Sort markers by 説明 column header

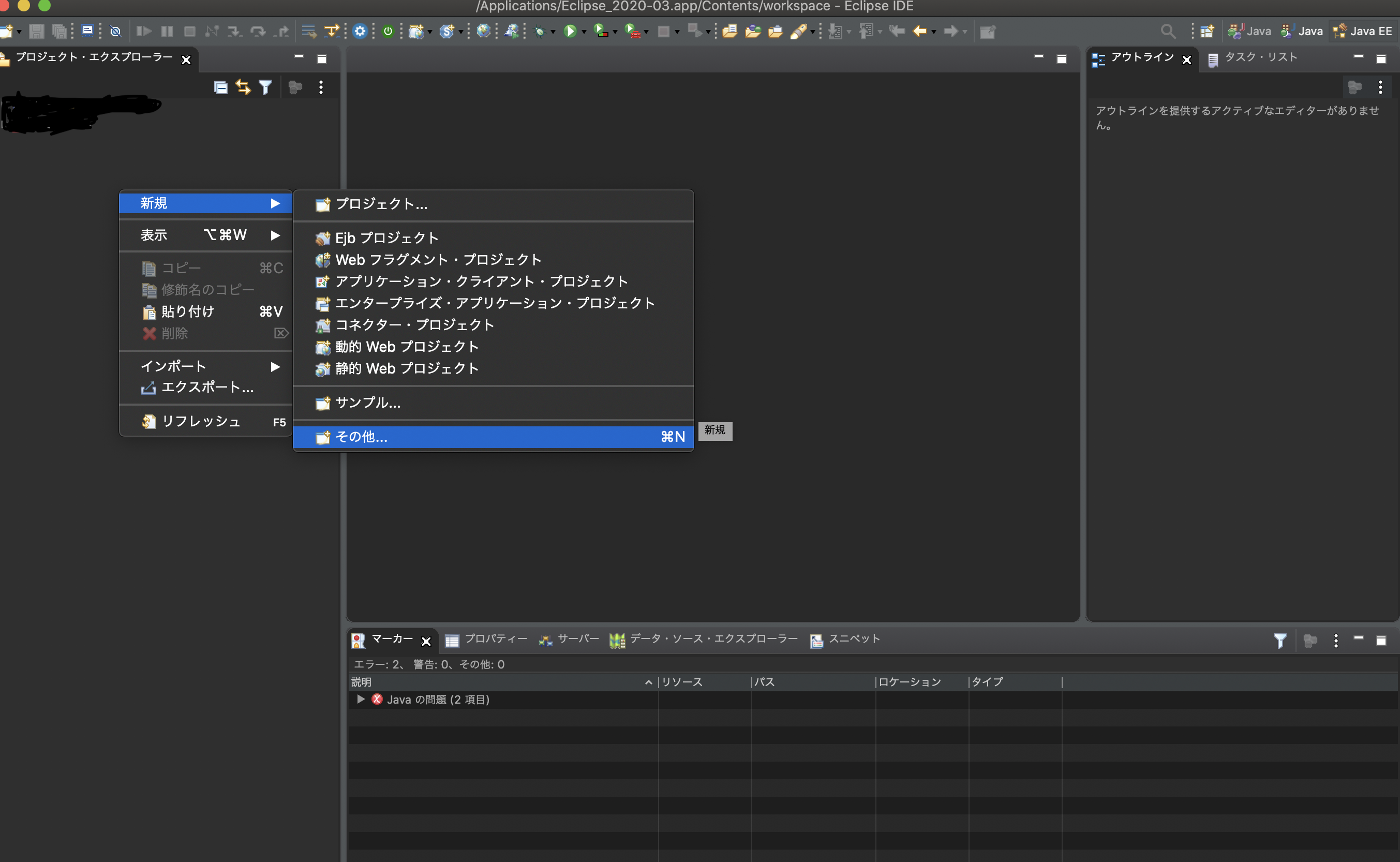point(503,682)
